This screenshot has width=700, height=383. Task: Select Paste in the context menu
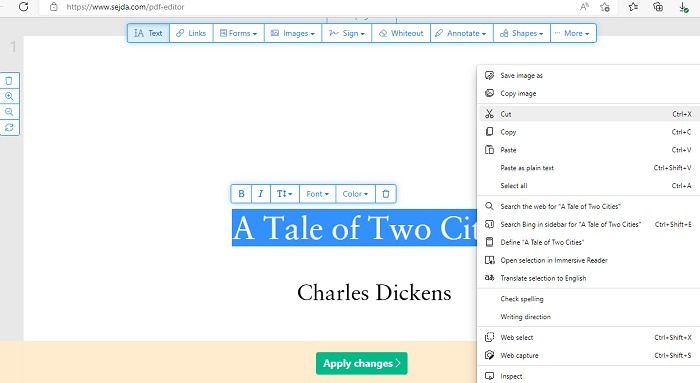588,150
